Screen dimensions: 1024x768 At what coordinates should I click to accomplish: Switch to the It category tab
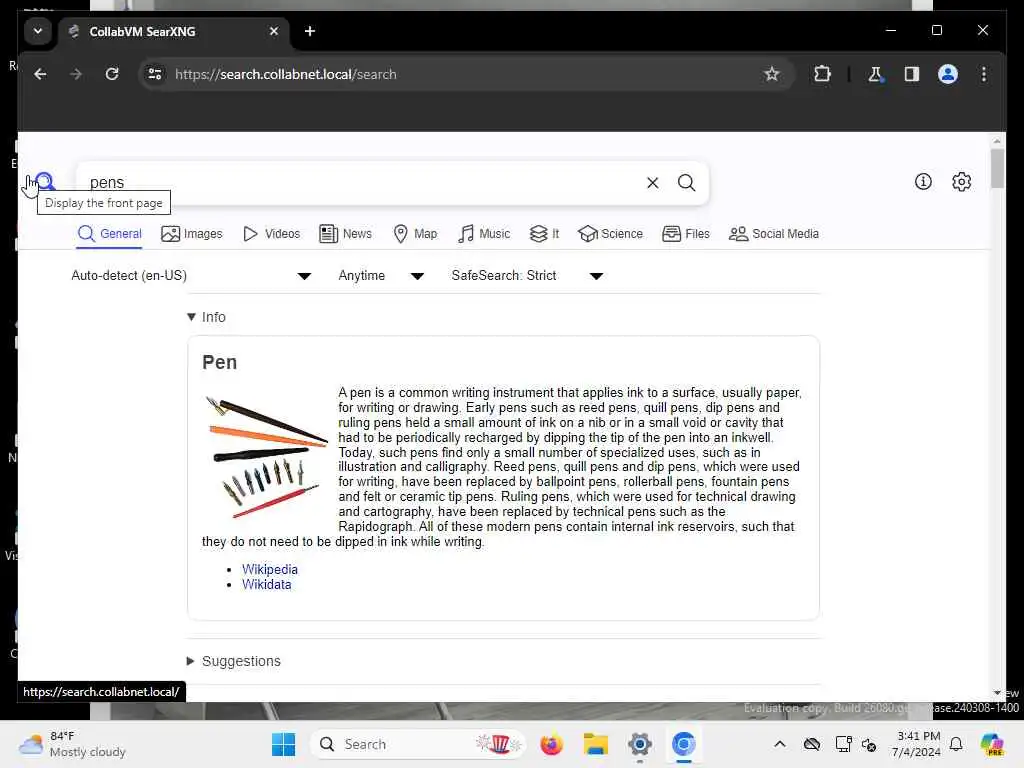pos(544,234)
